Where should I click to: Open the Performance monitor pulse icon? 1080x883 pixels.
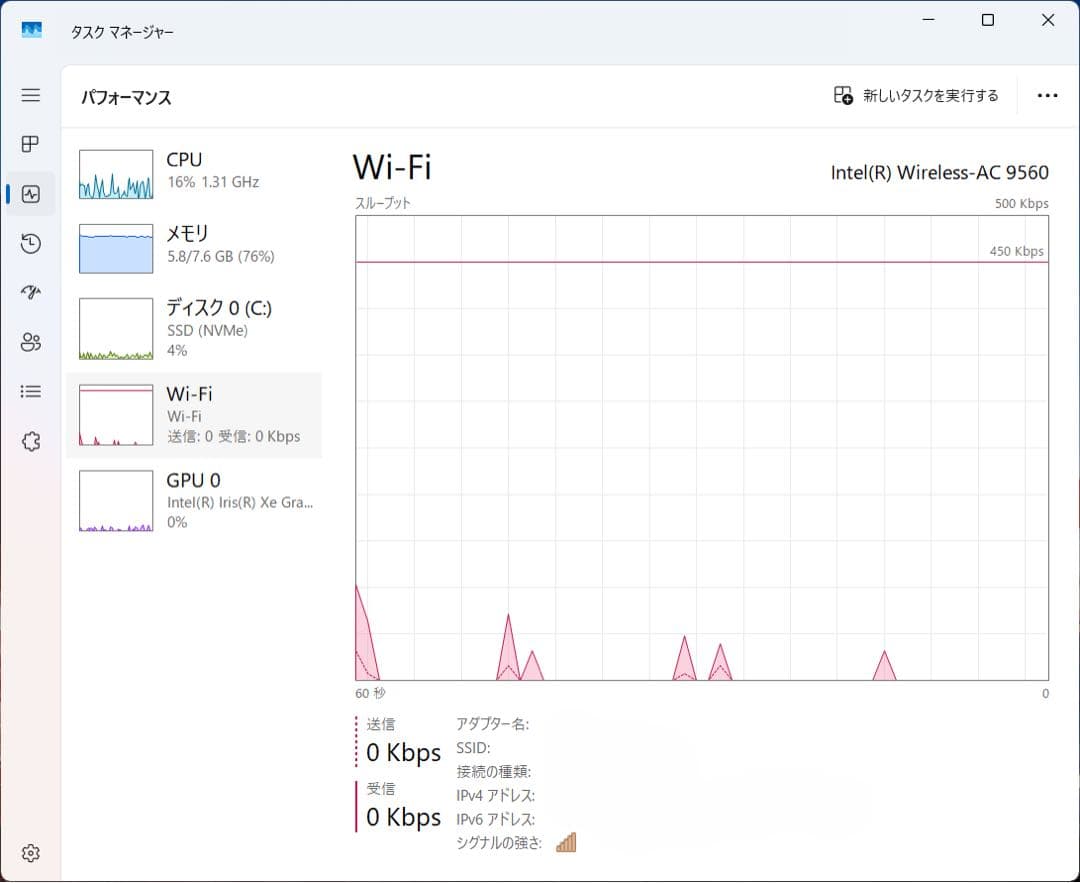coord(30,193)
